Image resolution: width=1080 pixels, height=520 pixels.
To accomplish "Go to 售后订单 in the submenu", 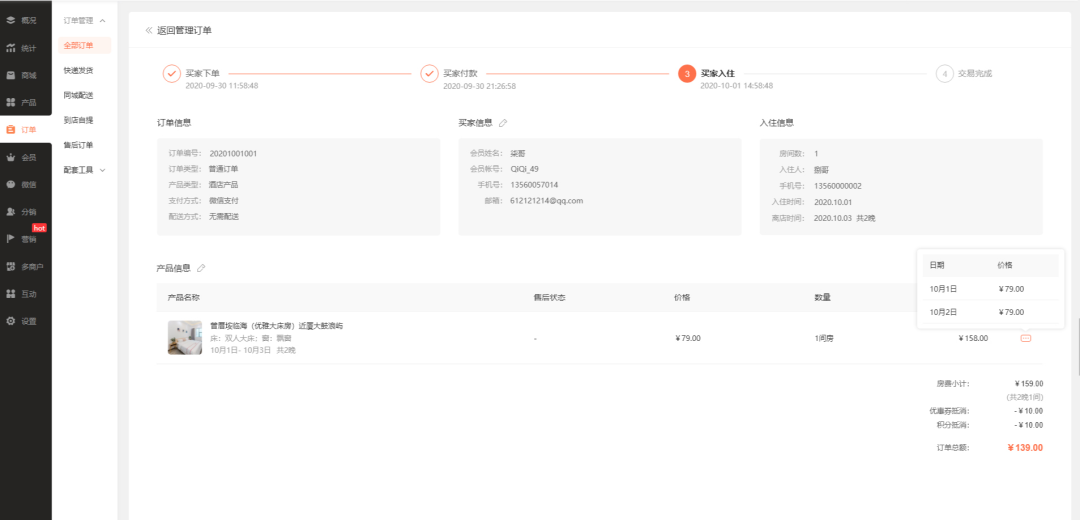I will pos(78,145).
